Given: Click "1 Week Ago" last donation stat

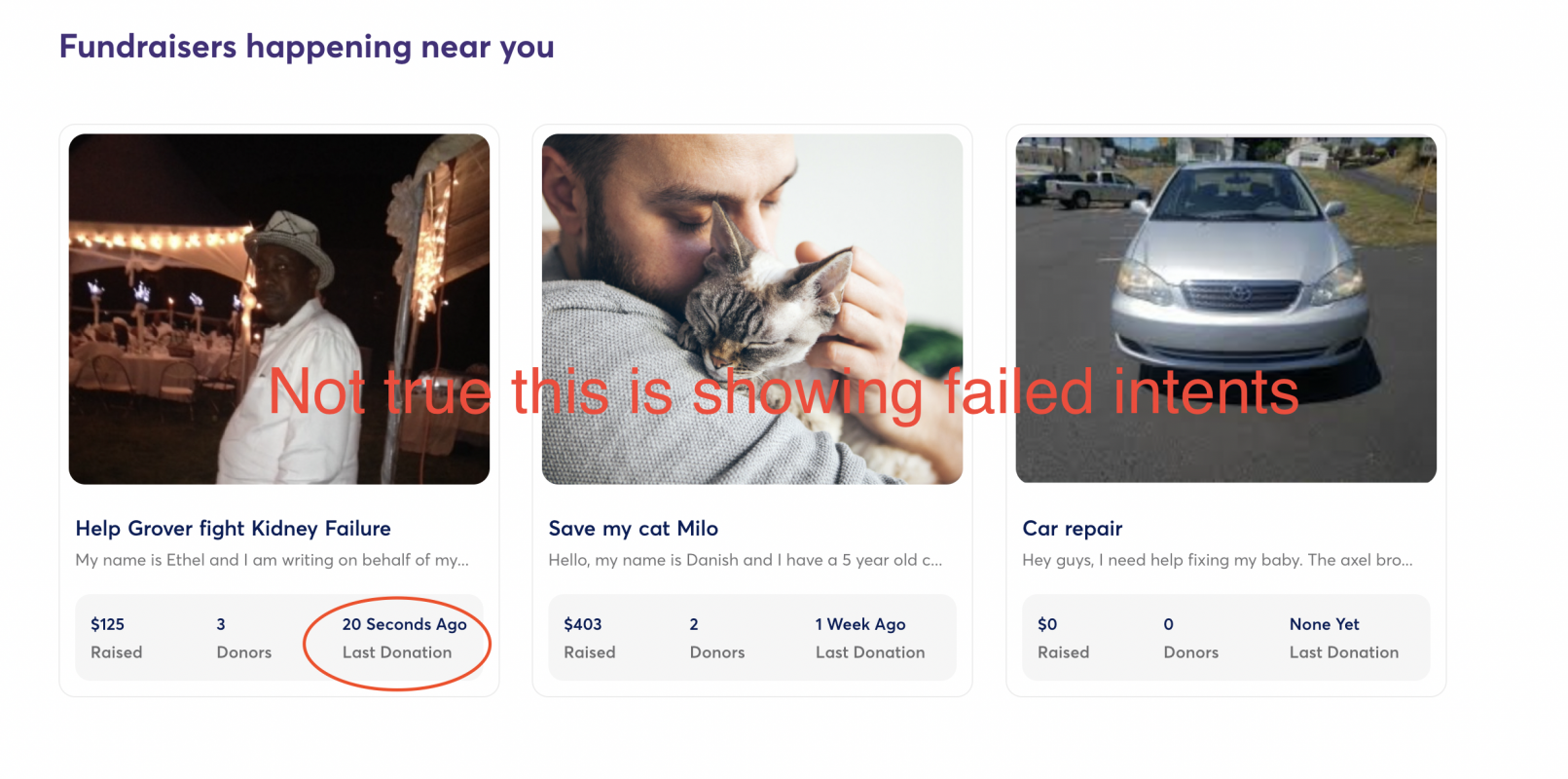Looking at the screenshot, I should [x=869, y=638].
